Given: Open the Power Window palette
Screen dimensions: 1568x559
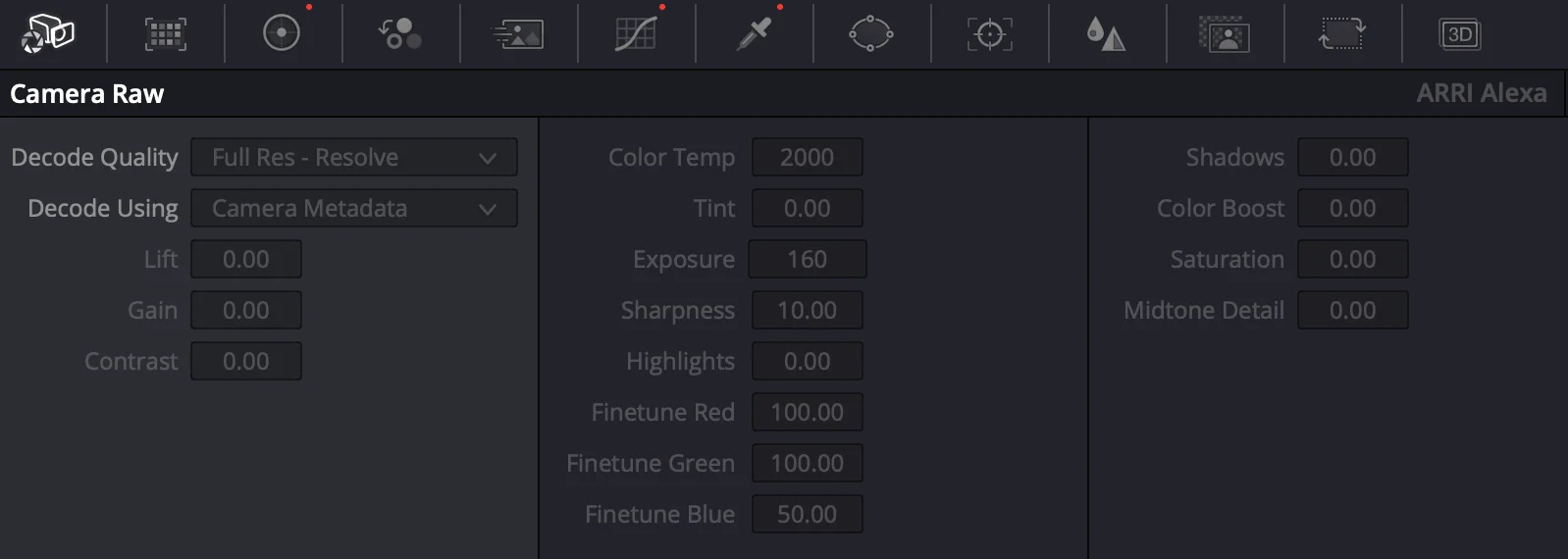Looking at the screenshot, I should (x=871, y=34).
